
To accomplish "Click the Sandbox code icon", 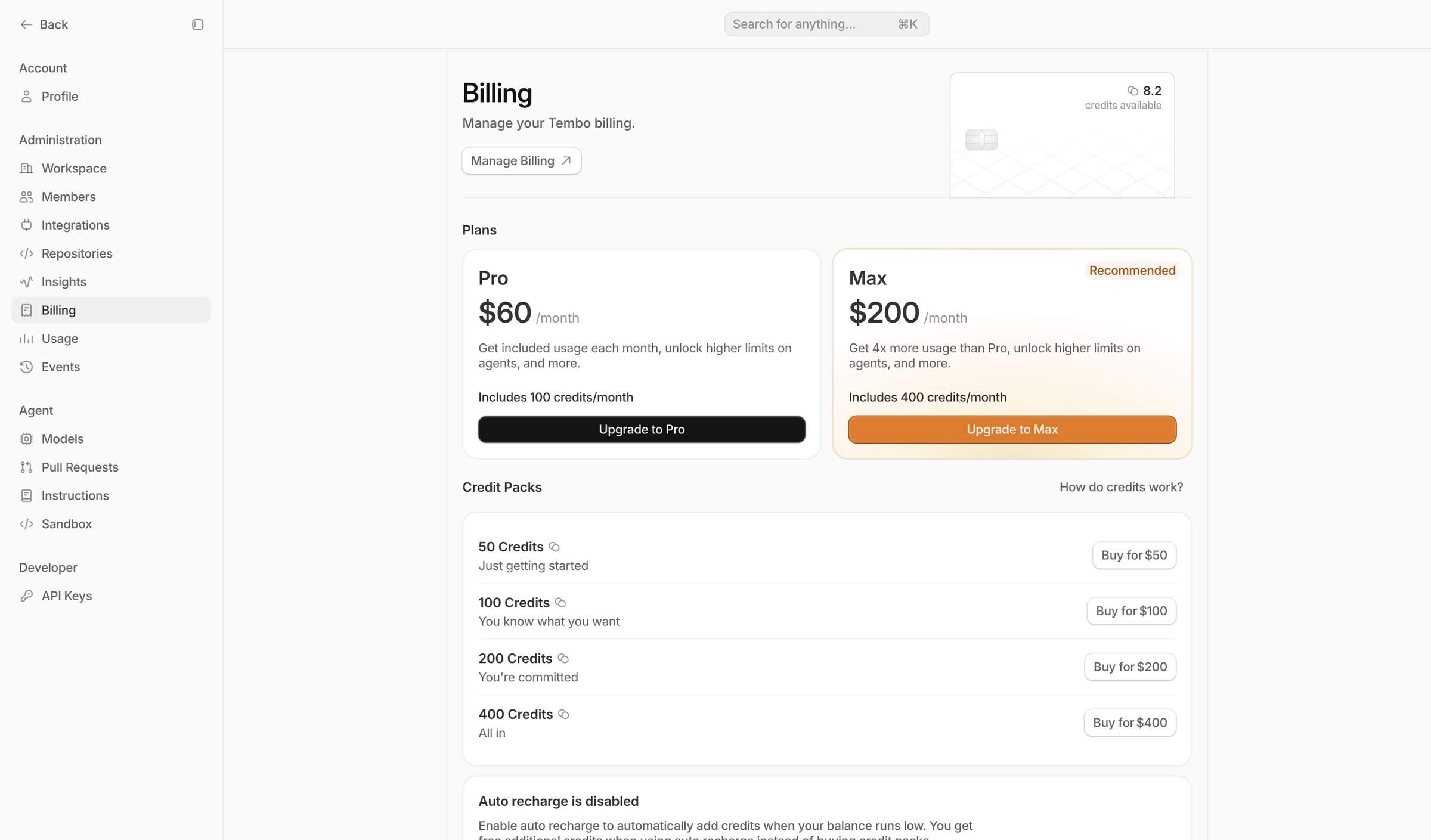I will [26, 524].
